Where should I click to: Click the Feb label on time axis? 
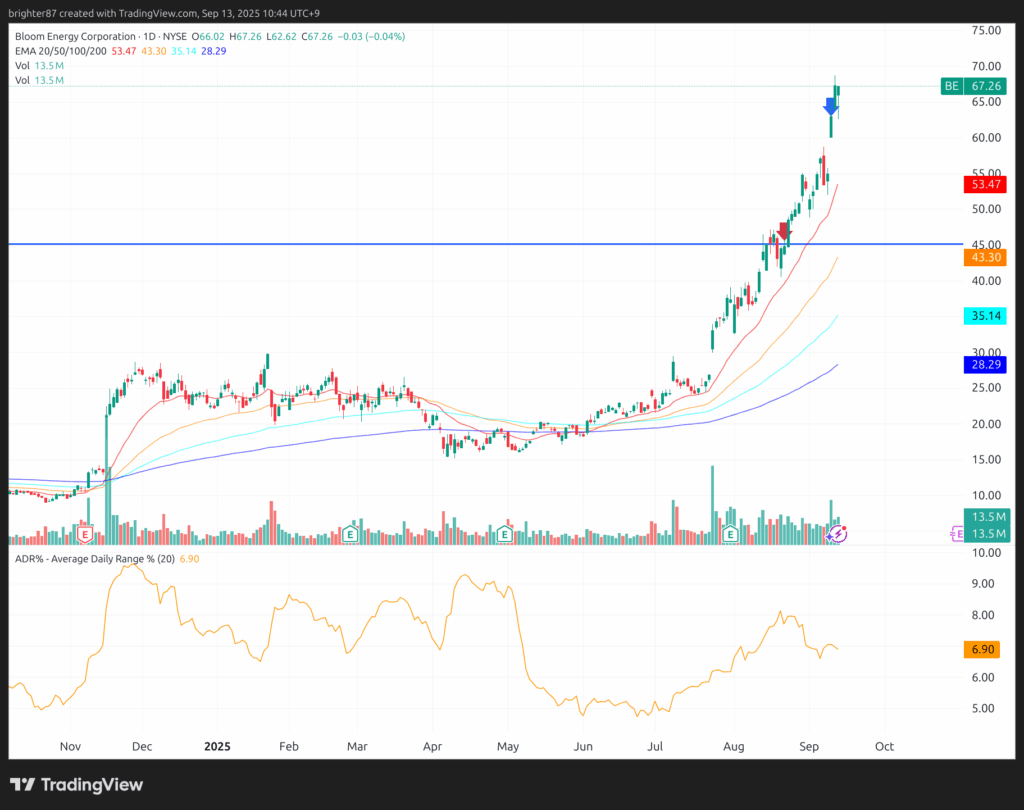click(x=289, y=747)
